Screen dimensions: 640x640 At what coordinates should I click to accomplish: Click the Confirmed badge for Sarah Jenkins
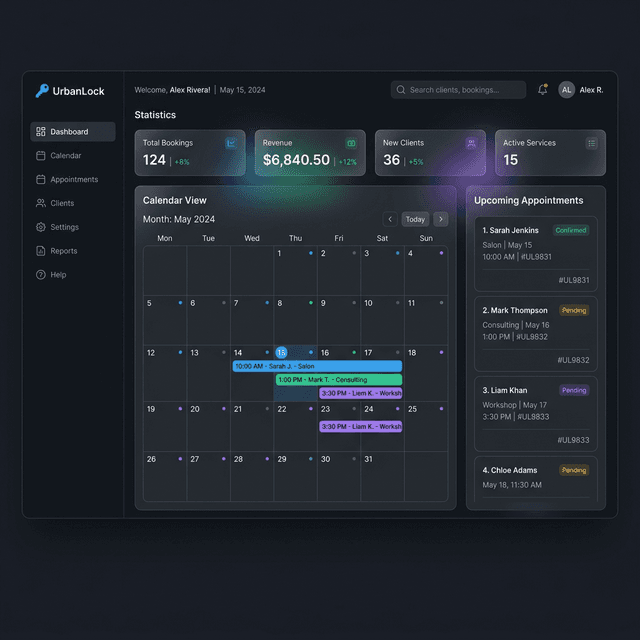571,230
